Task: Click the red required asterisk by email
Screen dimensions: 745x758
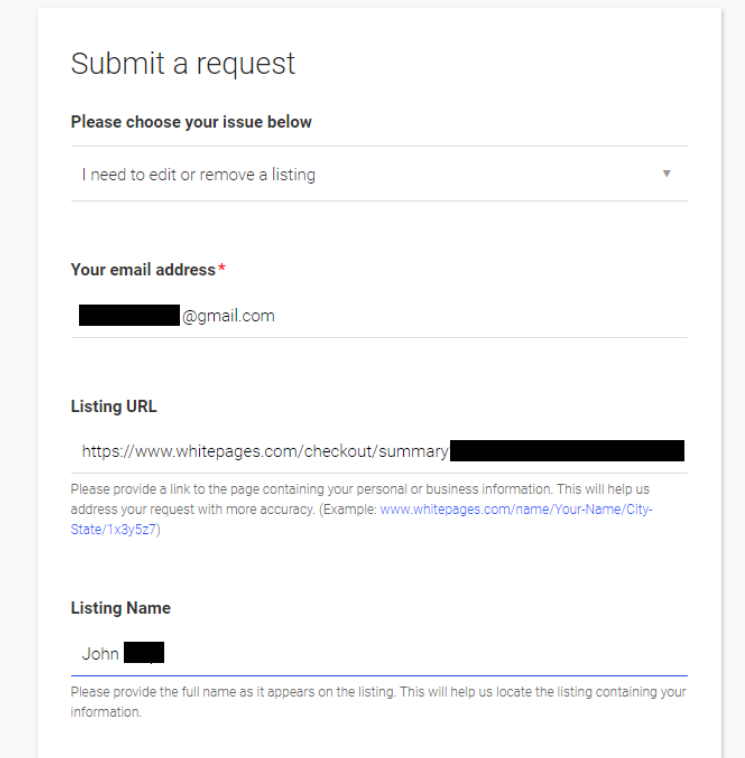Action: [x=222, y=270]
